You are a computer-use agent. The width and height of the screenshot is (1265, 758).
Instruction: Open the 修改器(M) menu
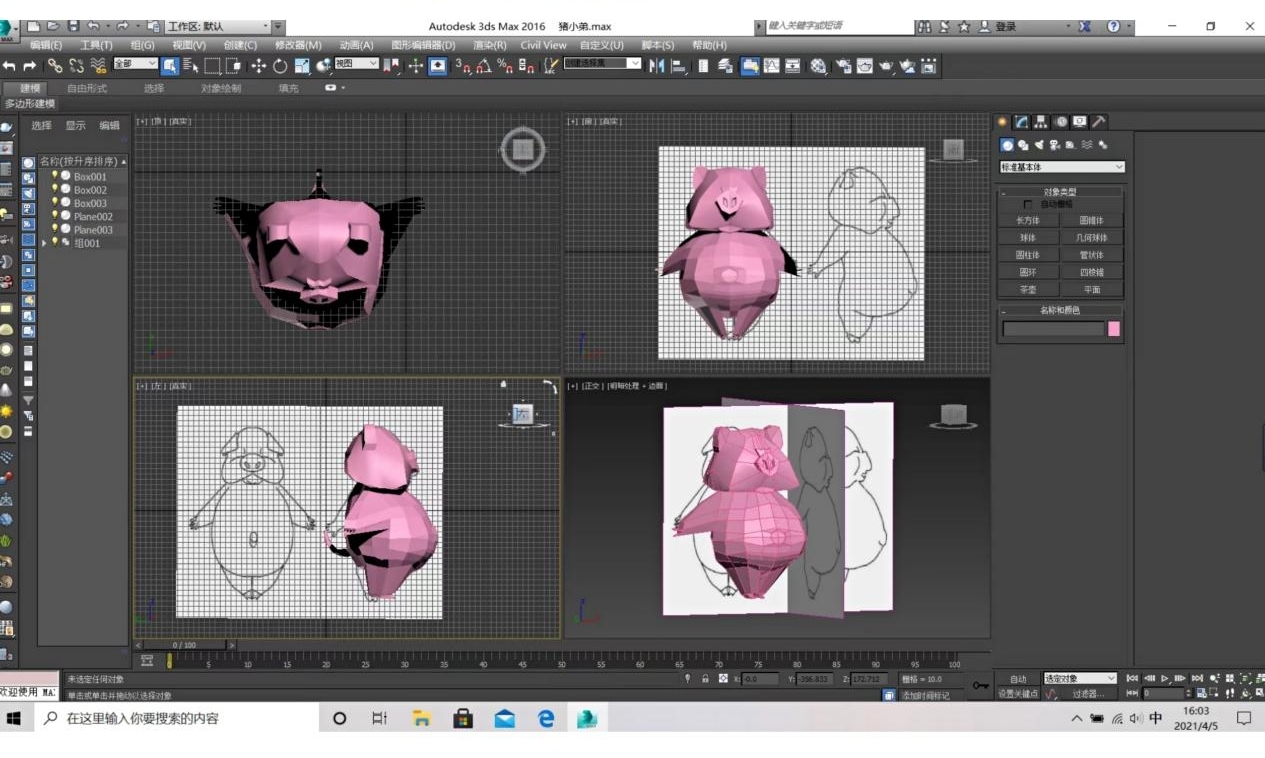click(298, 45)
